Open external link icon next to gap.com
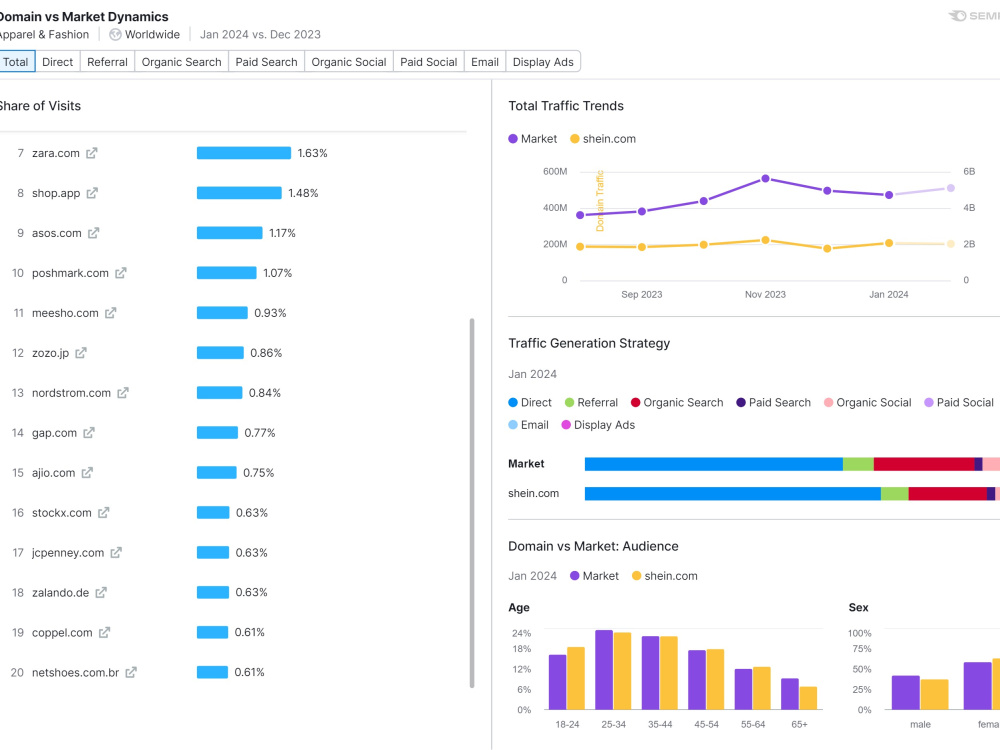 pyautogui.click(x=89, y=432)
